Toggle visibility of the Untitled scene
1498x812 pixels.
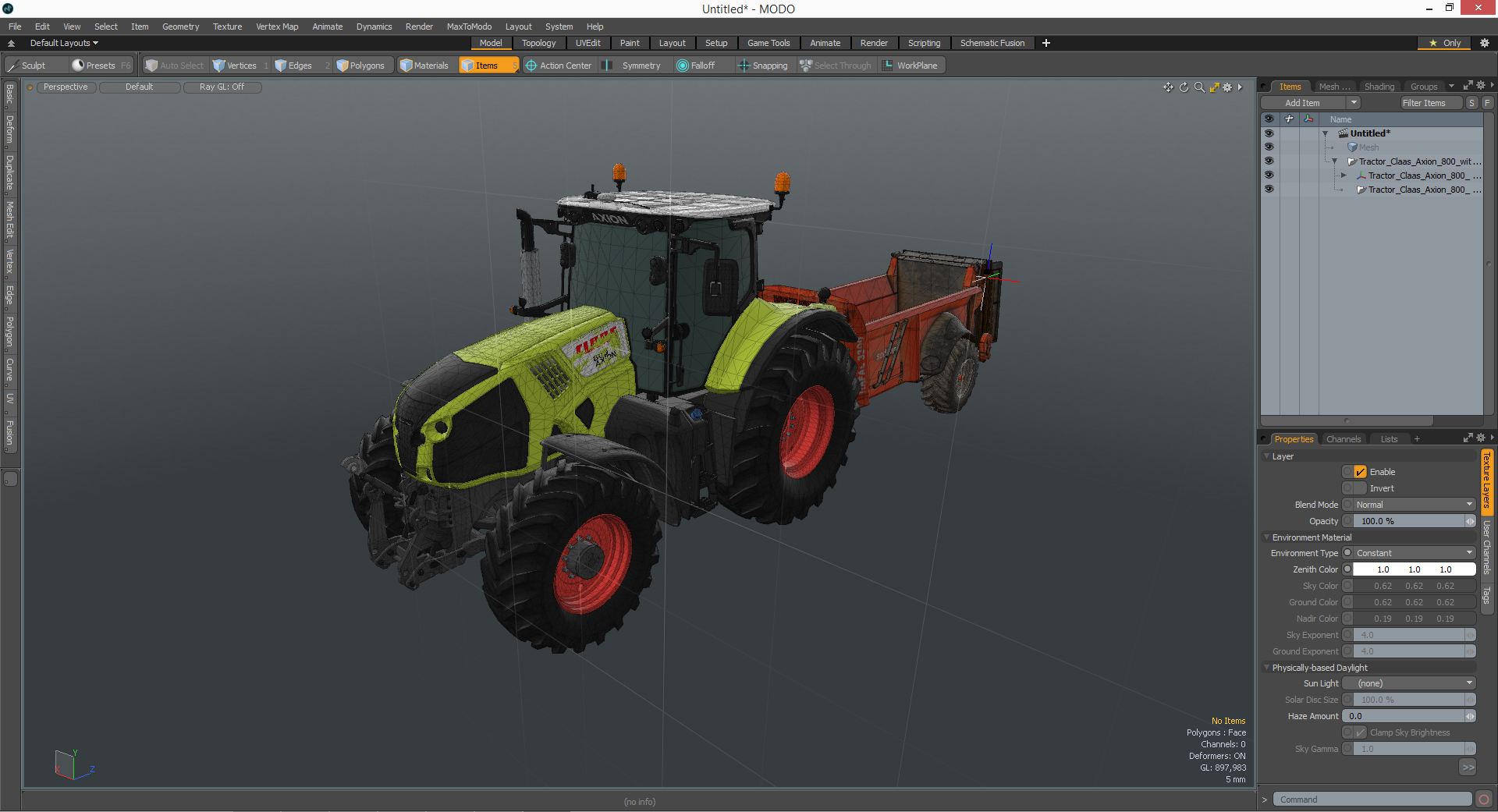click(x=1269, y=133)
